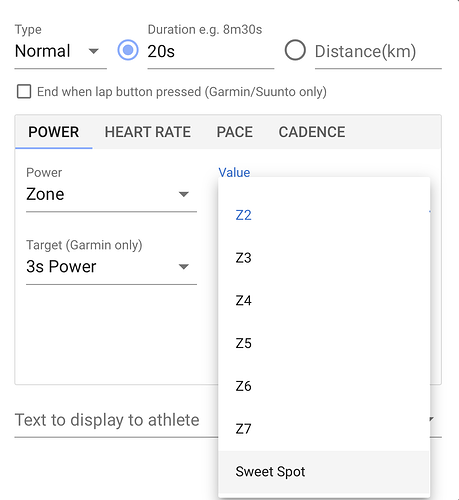459x500 pixels.
Task: Select the Duration radio button
Action: 128,50
